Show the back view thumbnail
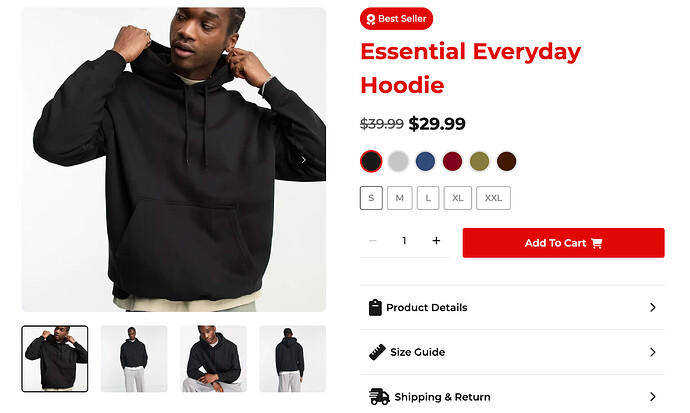This screenshot has height=413, width=690. click(293, 359)
